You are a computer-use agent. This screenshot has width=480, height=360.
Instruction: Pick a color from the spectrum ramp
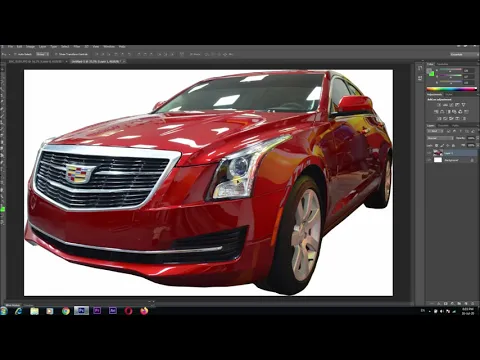(x=452, y=89)
